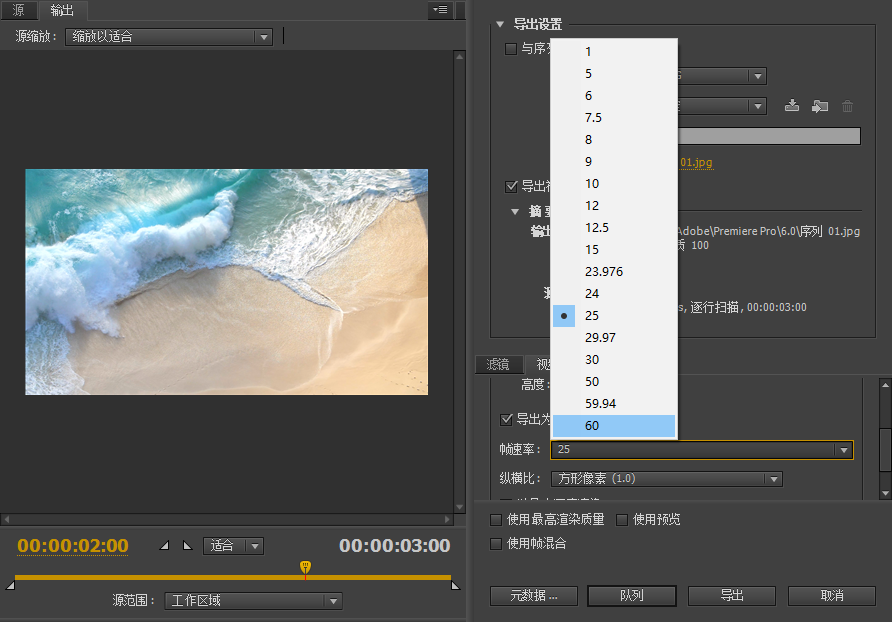This screenshot has height=622, width=892.
Task: Toggle the 使用预览 checkbox
Action: point(622,520)
